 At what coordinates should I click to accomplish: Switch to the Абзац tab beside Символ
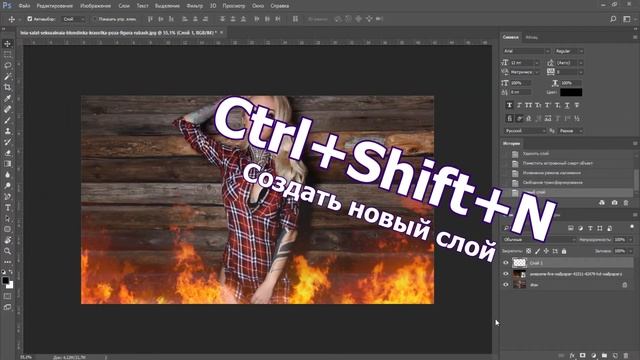tap(531, 37)
